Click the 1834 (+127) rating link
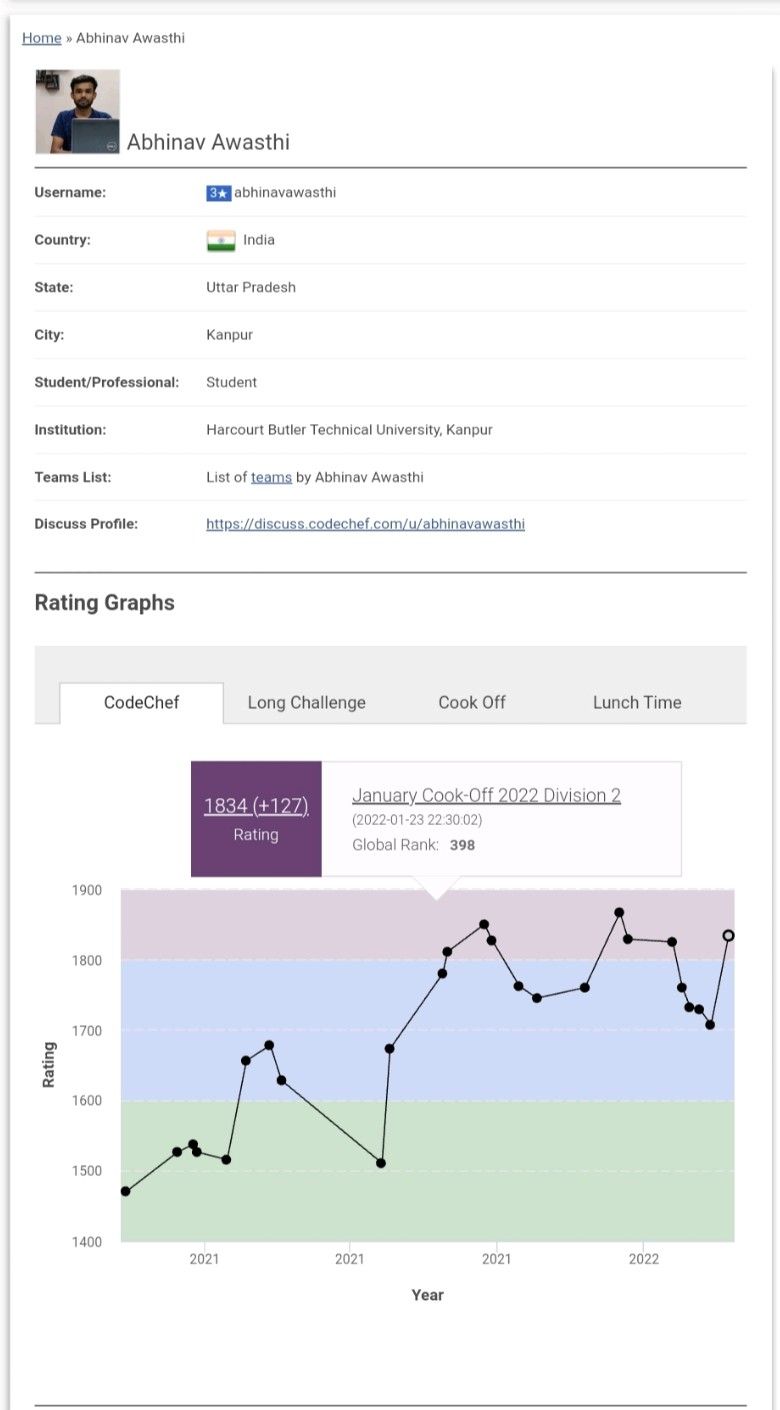780x1410 pixels. tap(256, 806)
